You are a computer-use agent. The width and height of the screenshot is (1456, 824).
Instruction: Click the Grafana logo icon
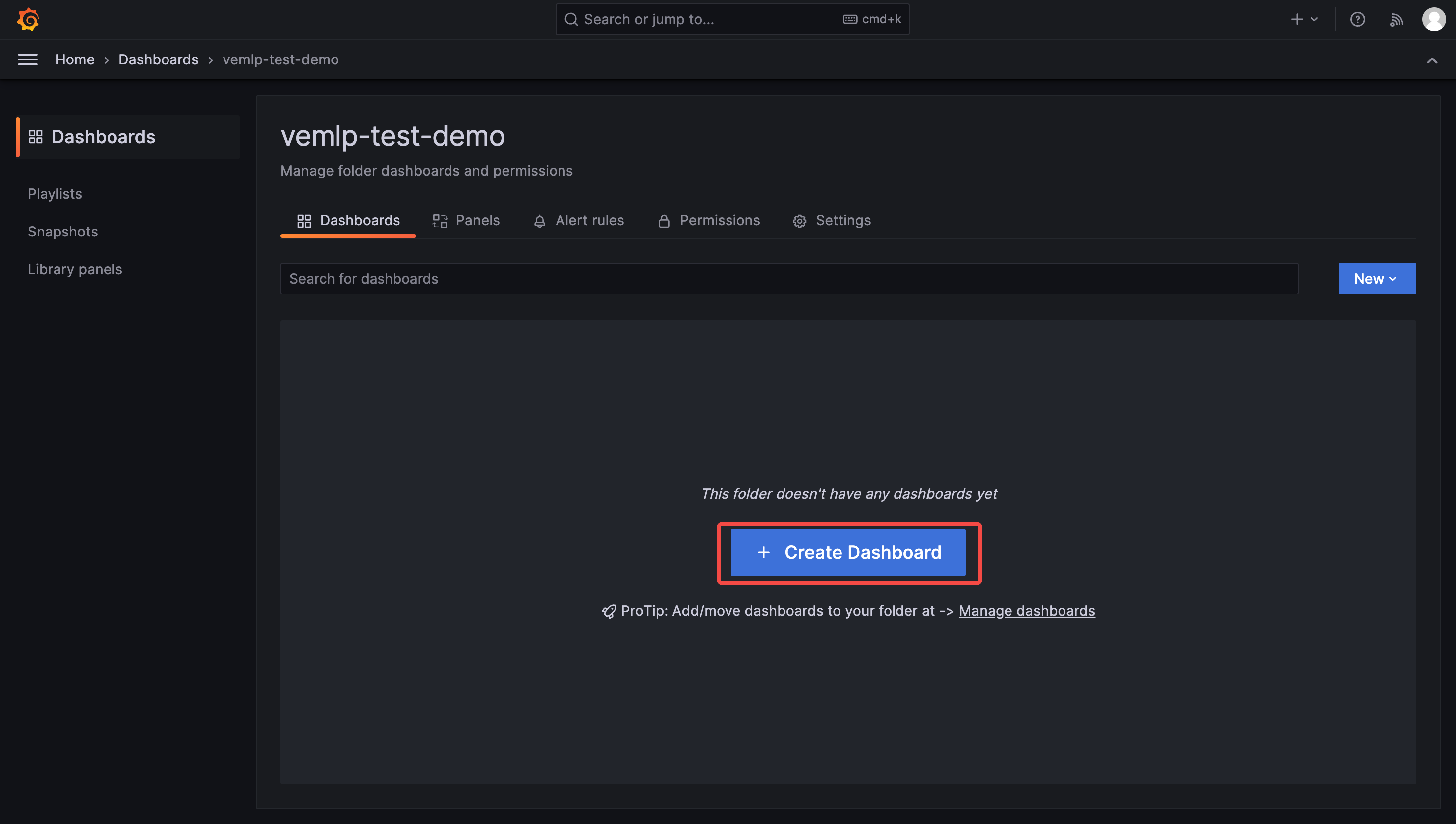[x=28, y=20]
